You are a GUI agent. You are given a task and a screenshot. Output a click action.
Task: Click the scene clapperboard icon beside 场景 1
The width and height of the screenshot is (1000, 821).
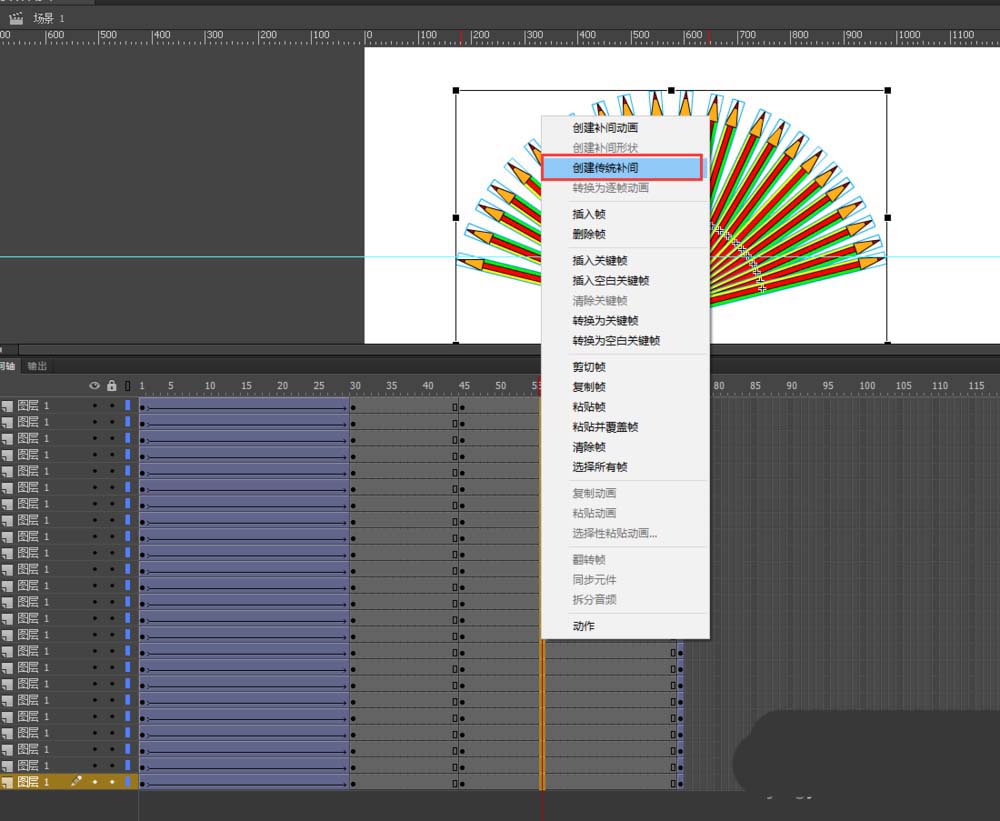tap(15, 18)
